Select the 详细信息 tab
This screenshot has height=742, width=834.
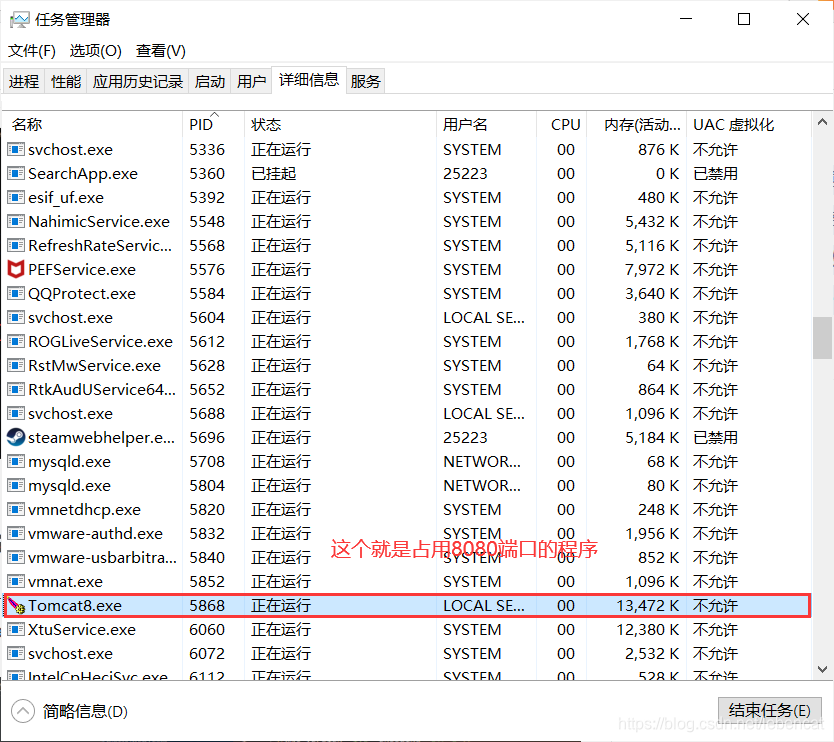(309, 80)
